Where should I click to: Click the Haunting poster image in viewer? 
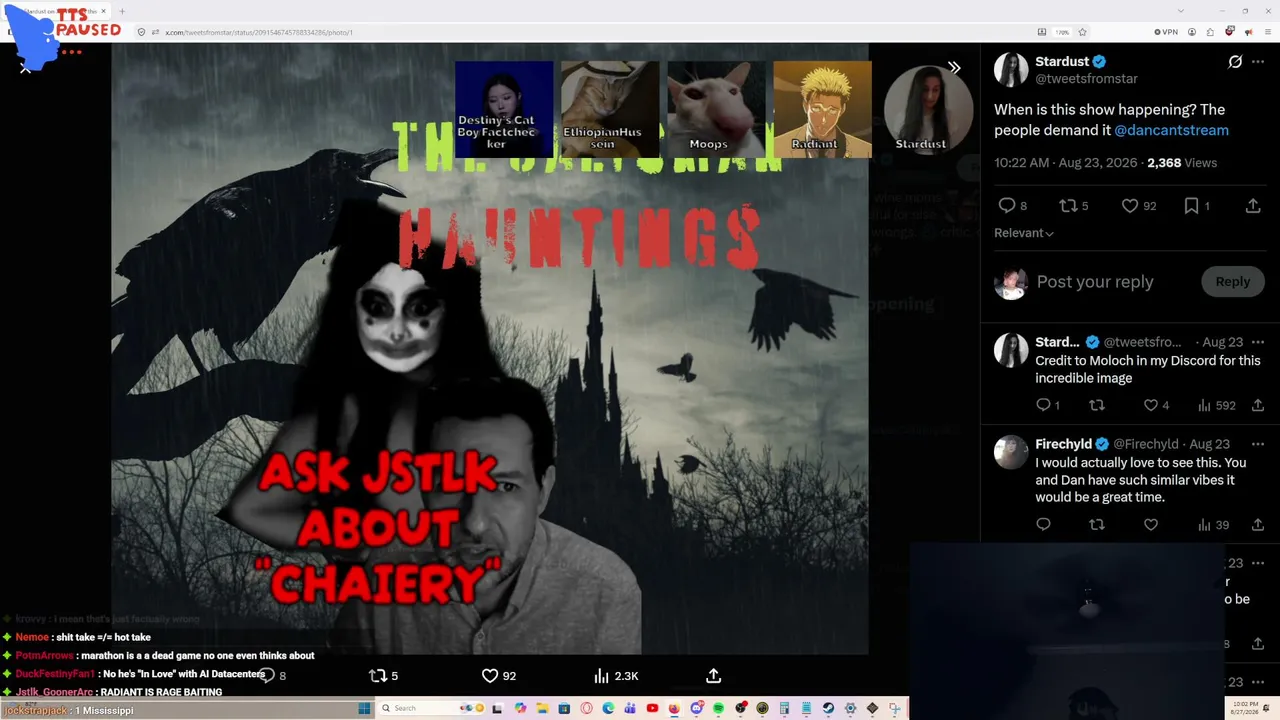coord(490,349)
